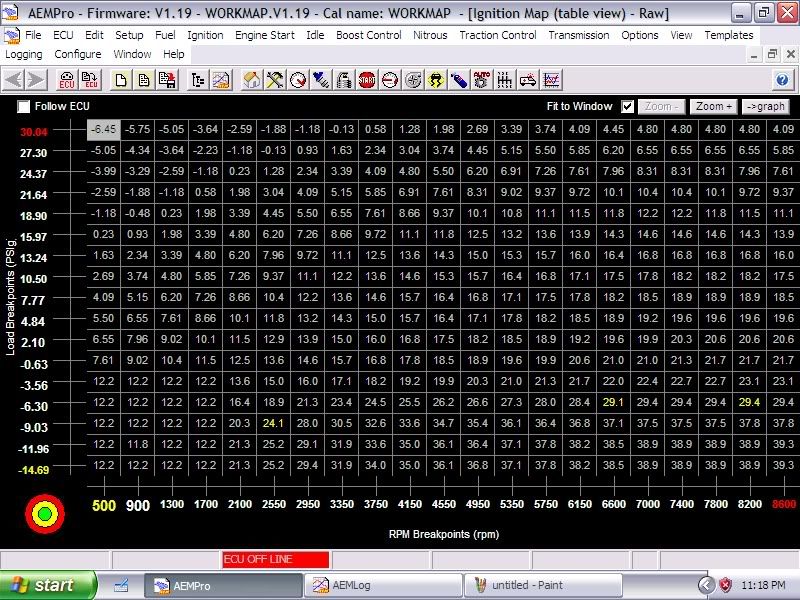Viewport: 800px width, 600px height.
Task: Click the forward arrow toolbar button
Action: coord(36,80)
